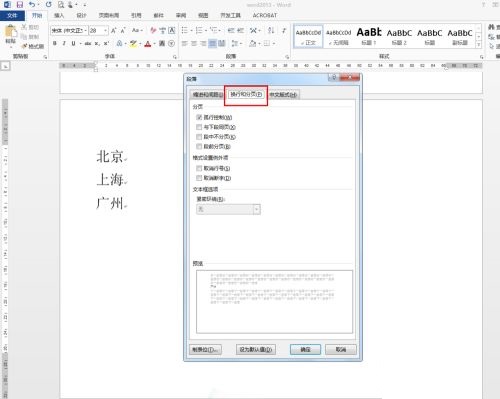Align text left in ribbon

click(x=185, y=43)
